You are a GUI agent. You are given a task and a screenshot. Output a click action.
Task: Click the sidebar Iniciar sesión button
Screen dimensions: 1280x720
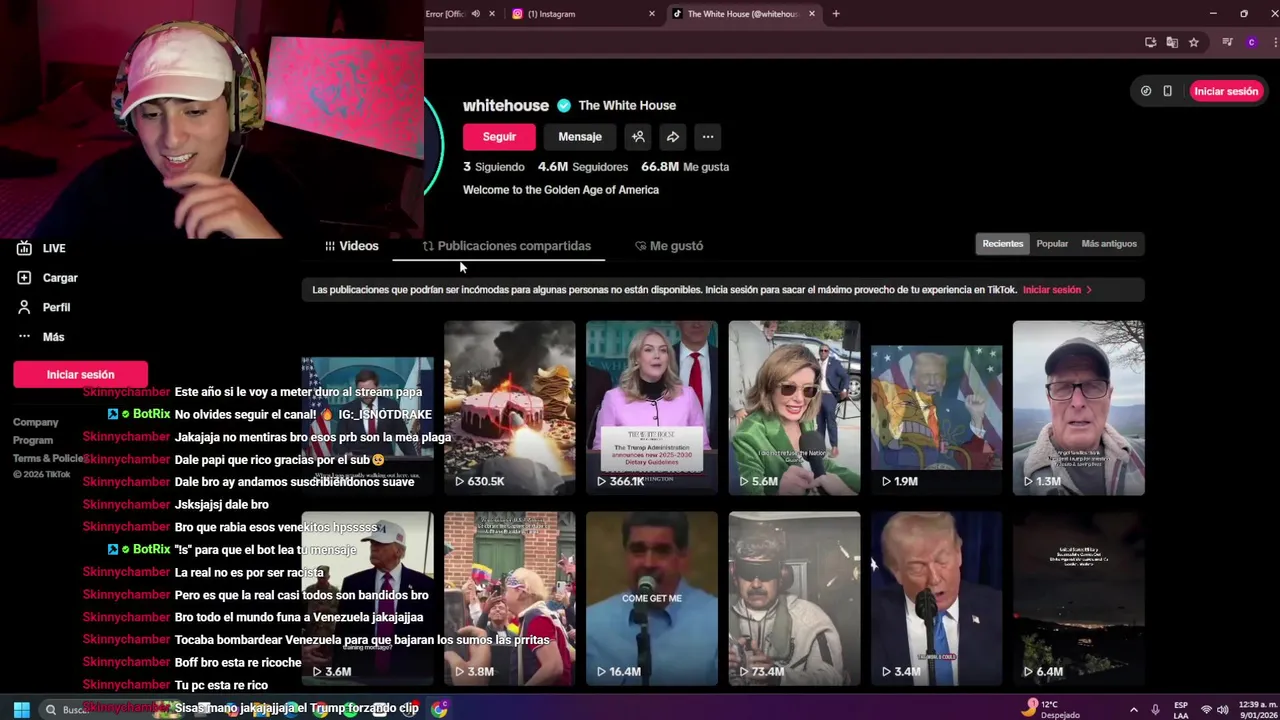click(x=80, y=374)
